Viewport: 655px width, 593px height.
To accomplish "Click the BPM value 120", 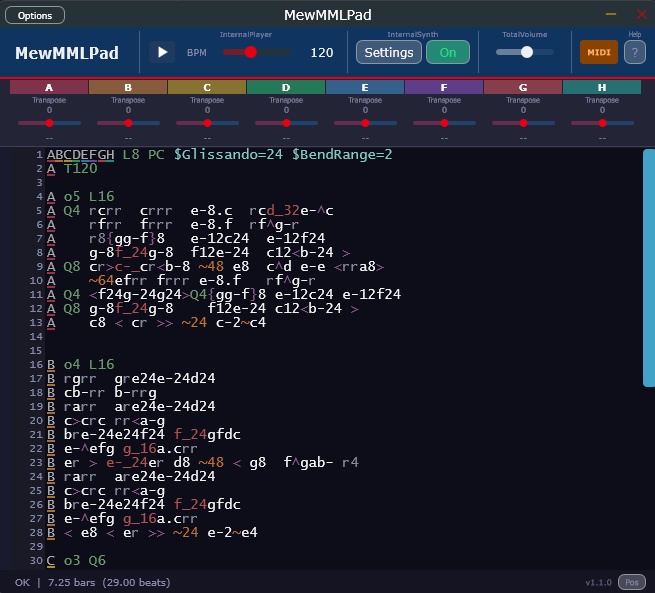I will (322, 53).
